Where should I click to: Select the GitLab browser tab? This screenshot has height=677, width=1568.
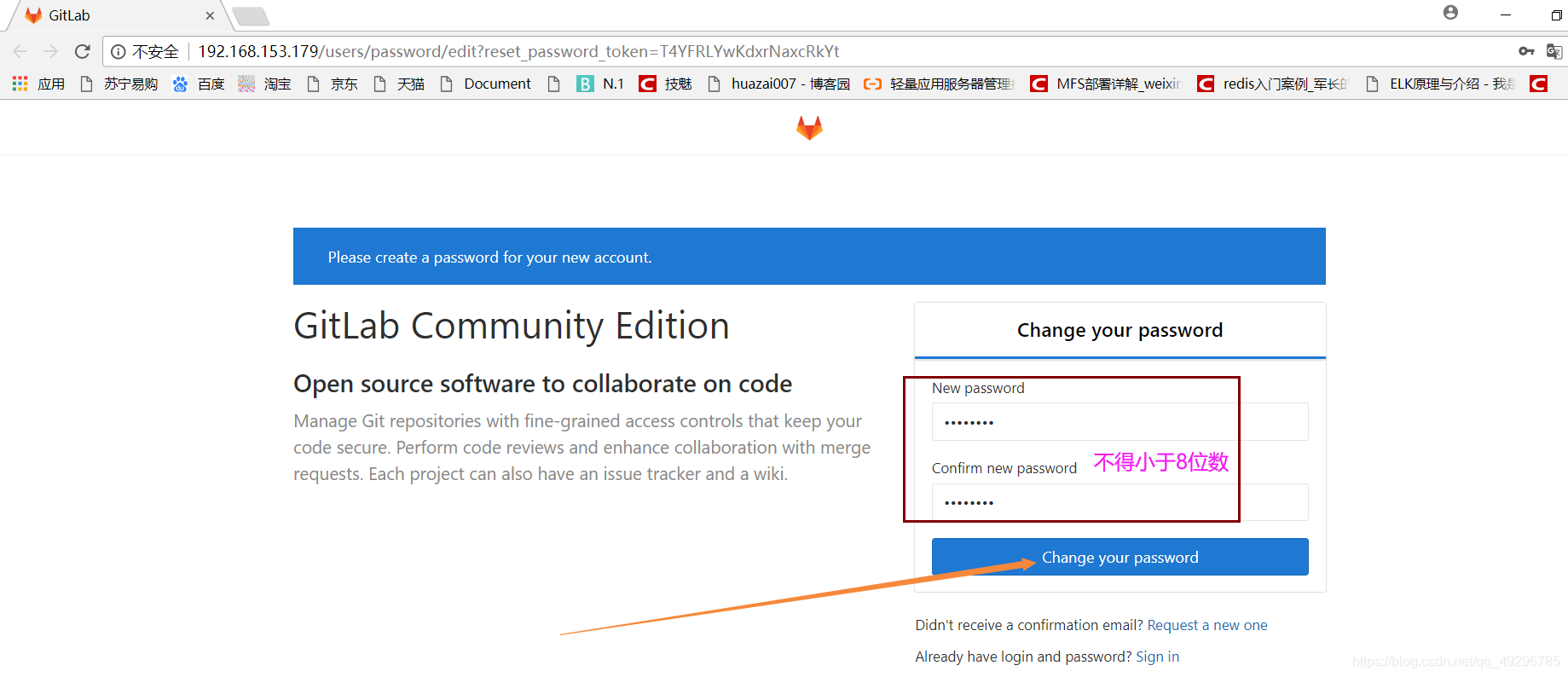click(x=118, y=15)
